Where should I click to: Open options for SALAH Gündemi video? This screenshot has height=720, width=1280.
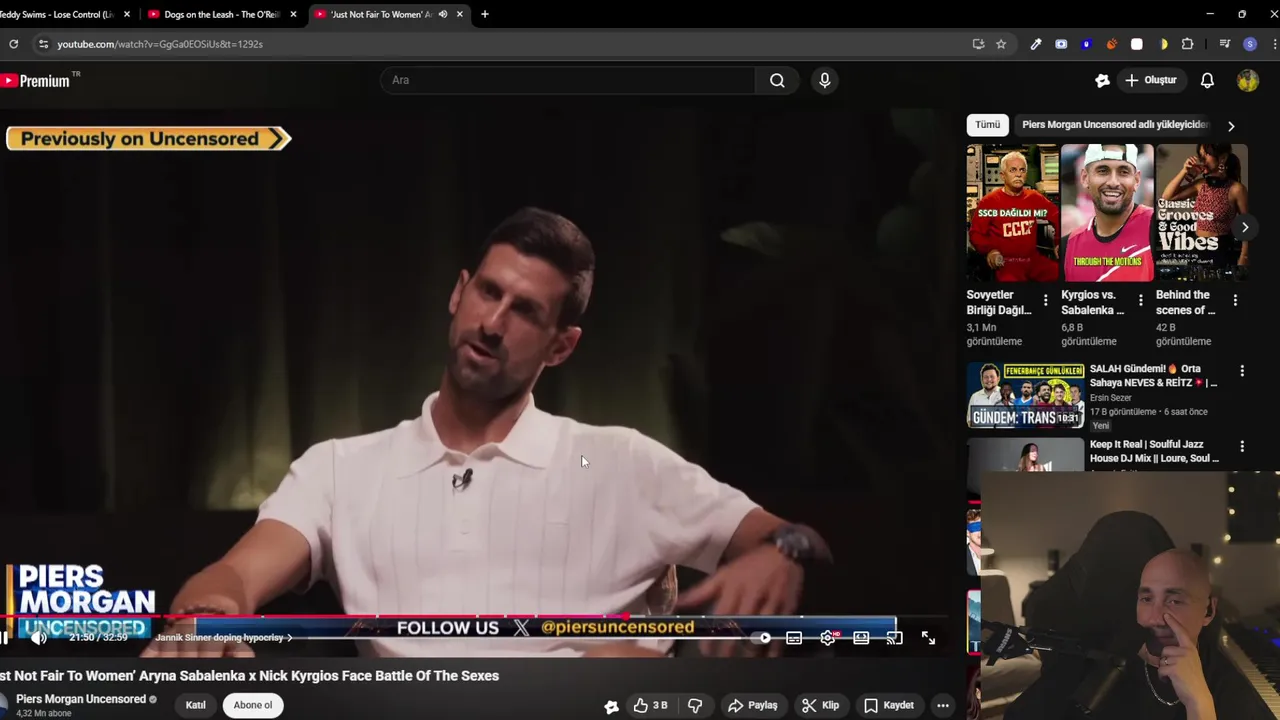click(1242, 371)
